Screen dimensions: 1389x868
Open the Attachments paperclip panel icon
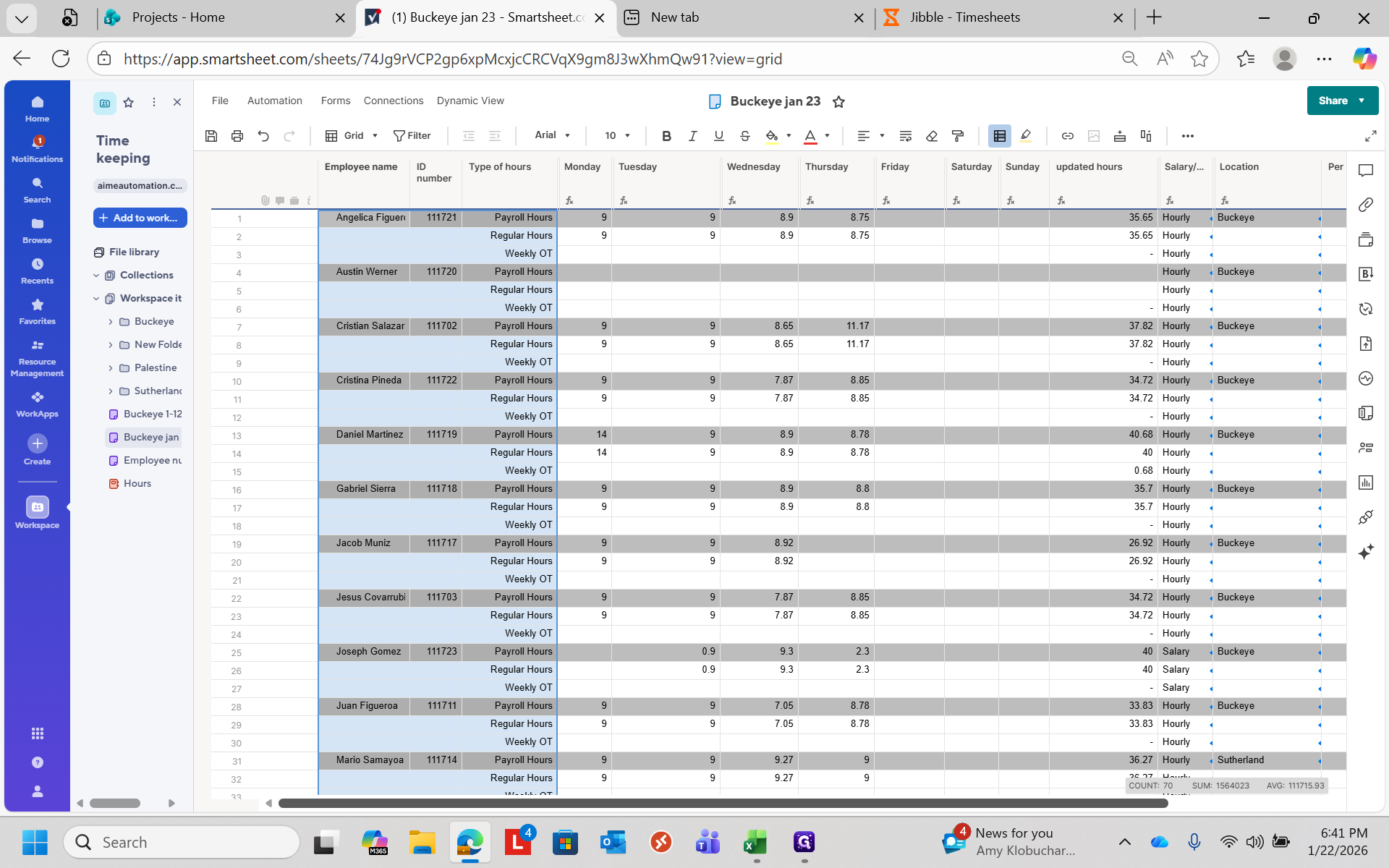[x=1365, y=205]
